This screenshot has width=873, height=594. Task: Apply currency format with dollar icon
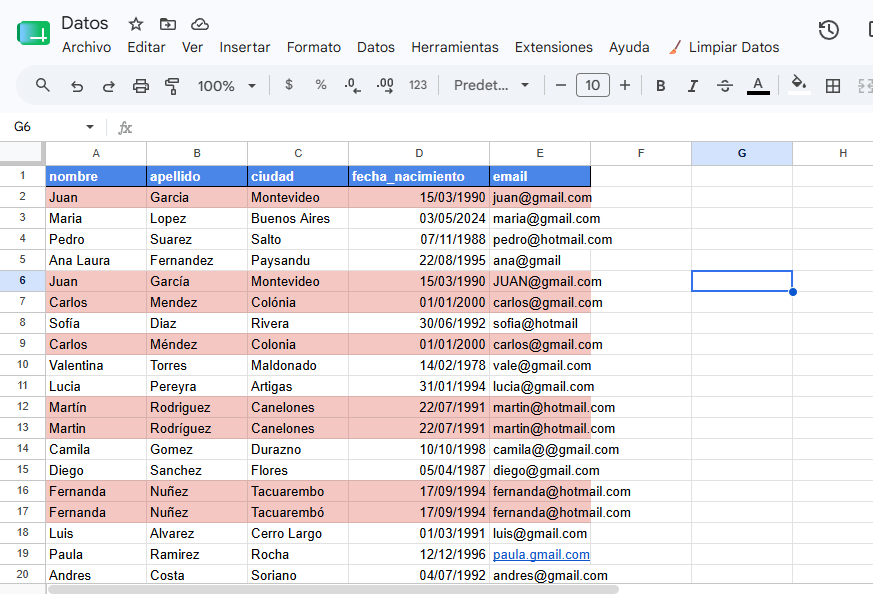click(288, 85)
